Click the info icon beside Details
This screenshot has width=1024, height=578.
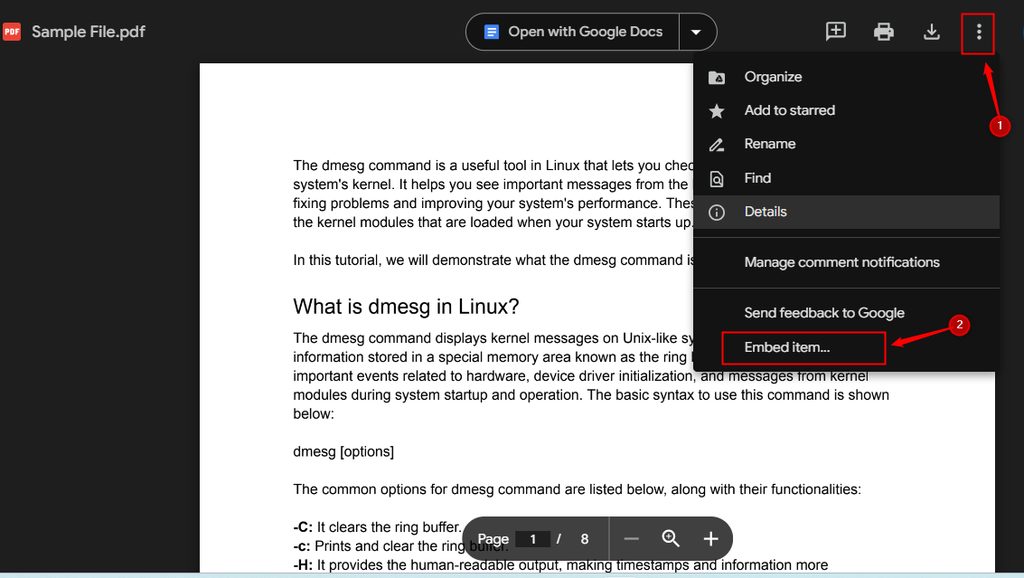click(x=716, y=212)
